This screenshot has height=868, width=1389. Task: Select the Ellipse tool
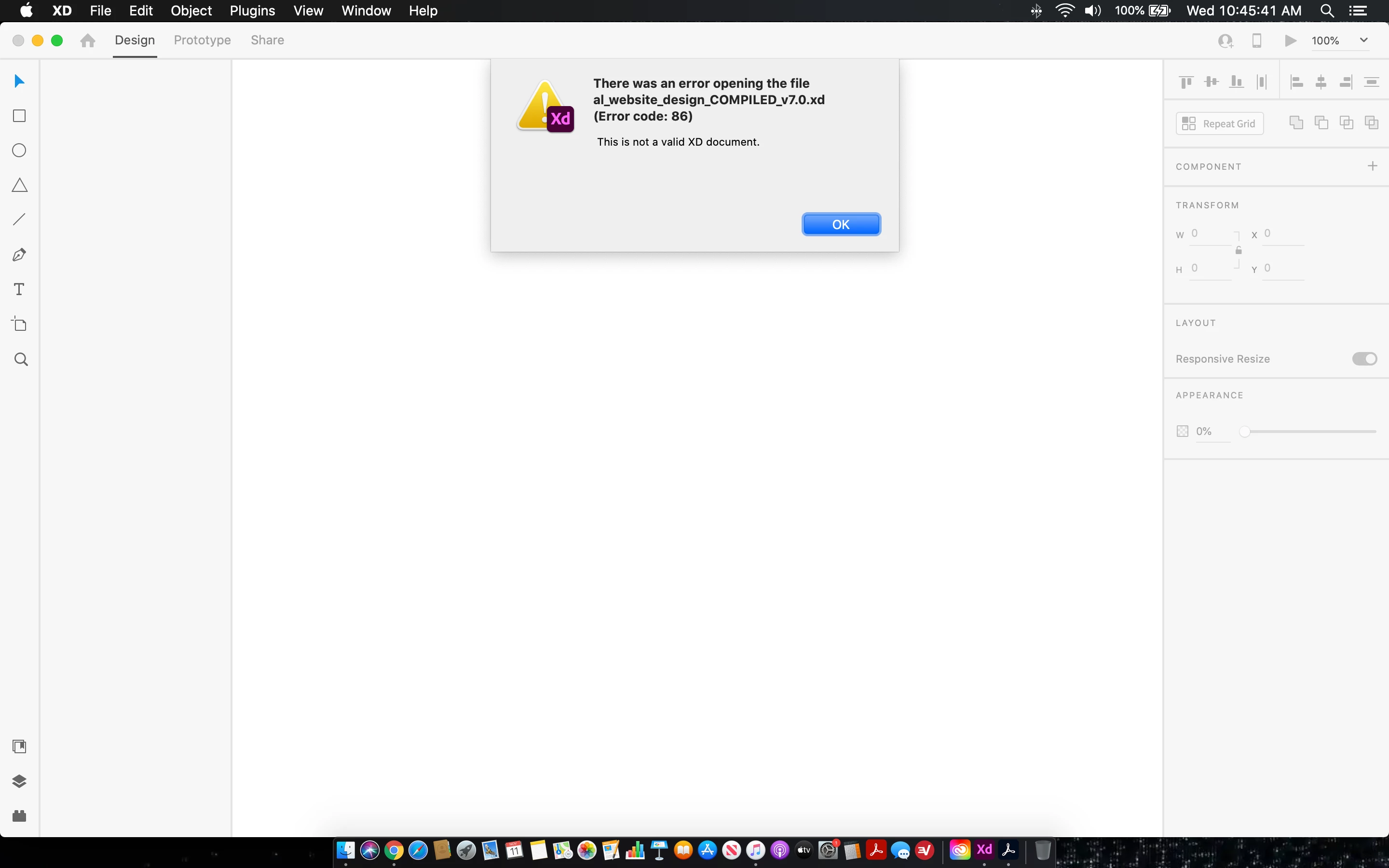point(19,150)
